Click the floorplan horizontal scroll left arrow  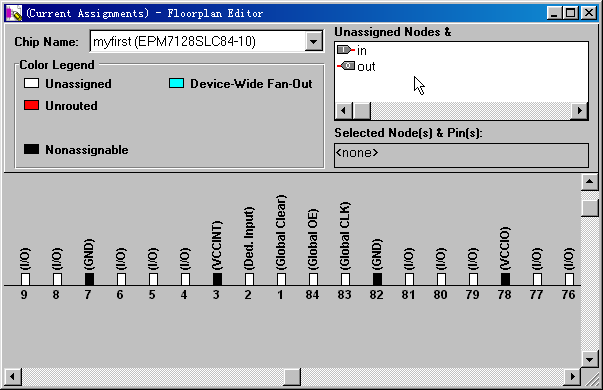coord(13,376)
